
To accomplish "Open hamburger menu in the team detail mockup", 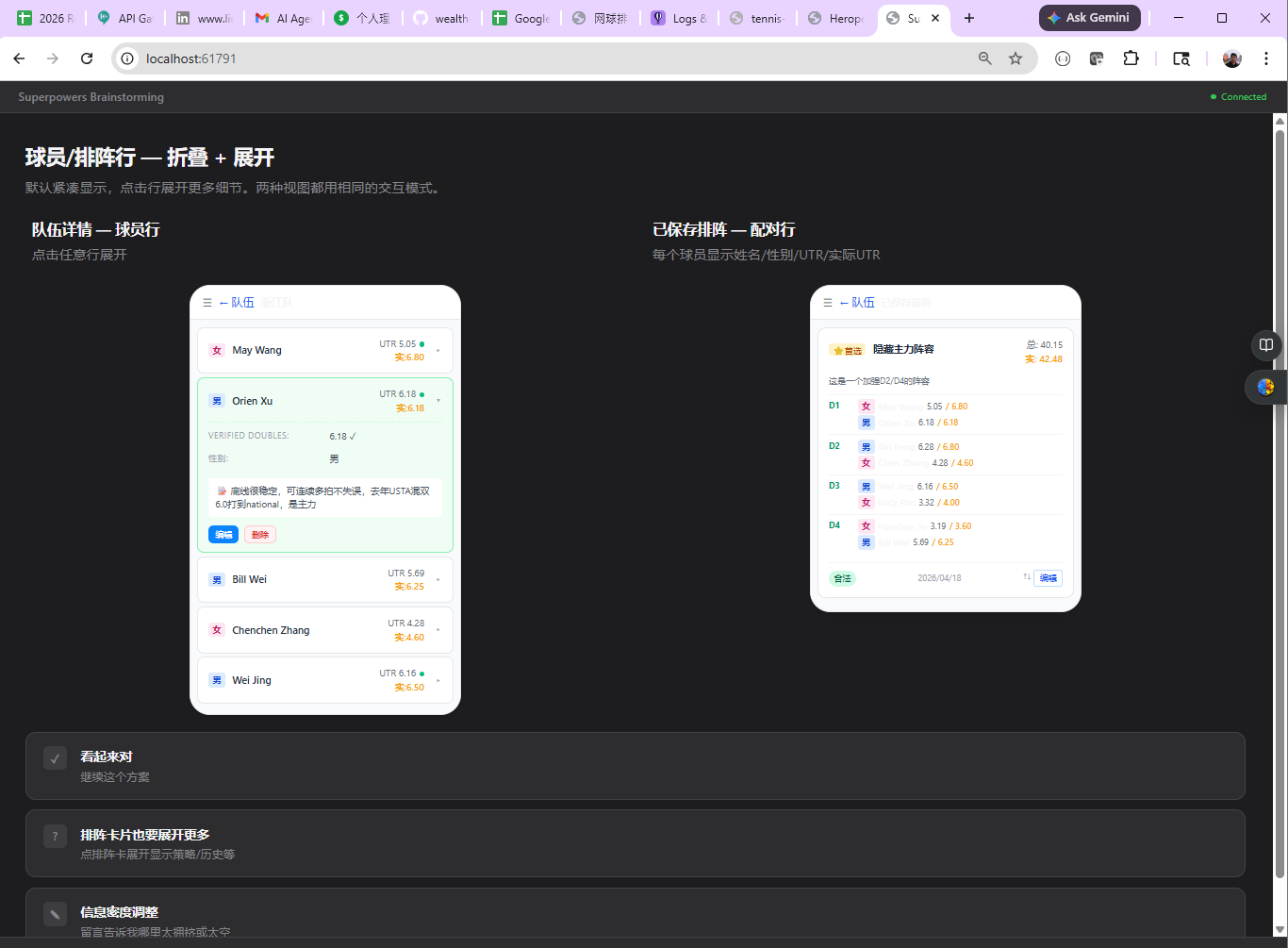I will pyautogui.click(x=207, y=303).
